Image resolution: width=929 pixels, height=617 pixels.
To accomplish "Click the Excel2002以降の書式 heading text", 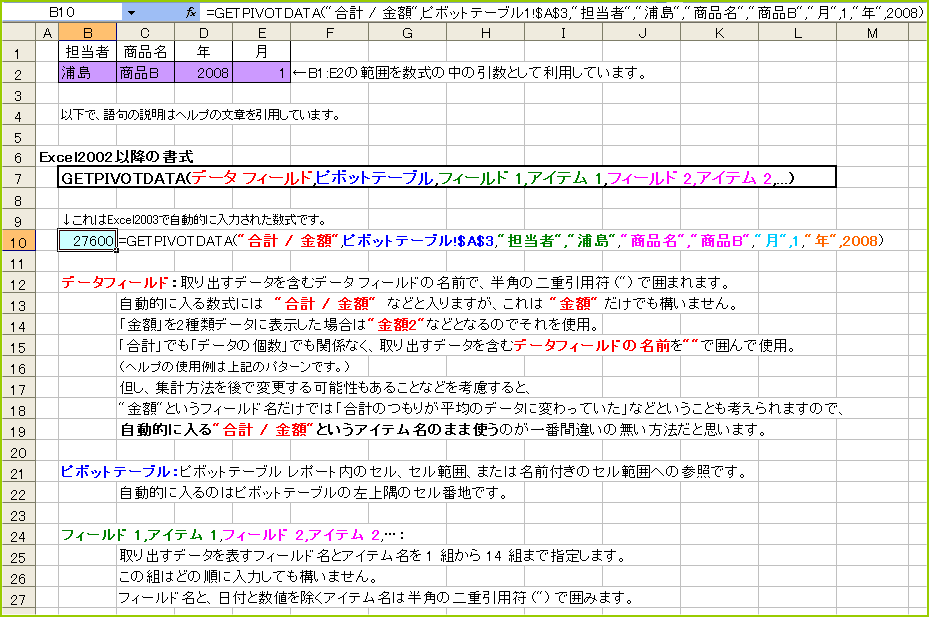I will pyautogui.click(x=123, y=157).
